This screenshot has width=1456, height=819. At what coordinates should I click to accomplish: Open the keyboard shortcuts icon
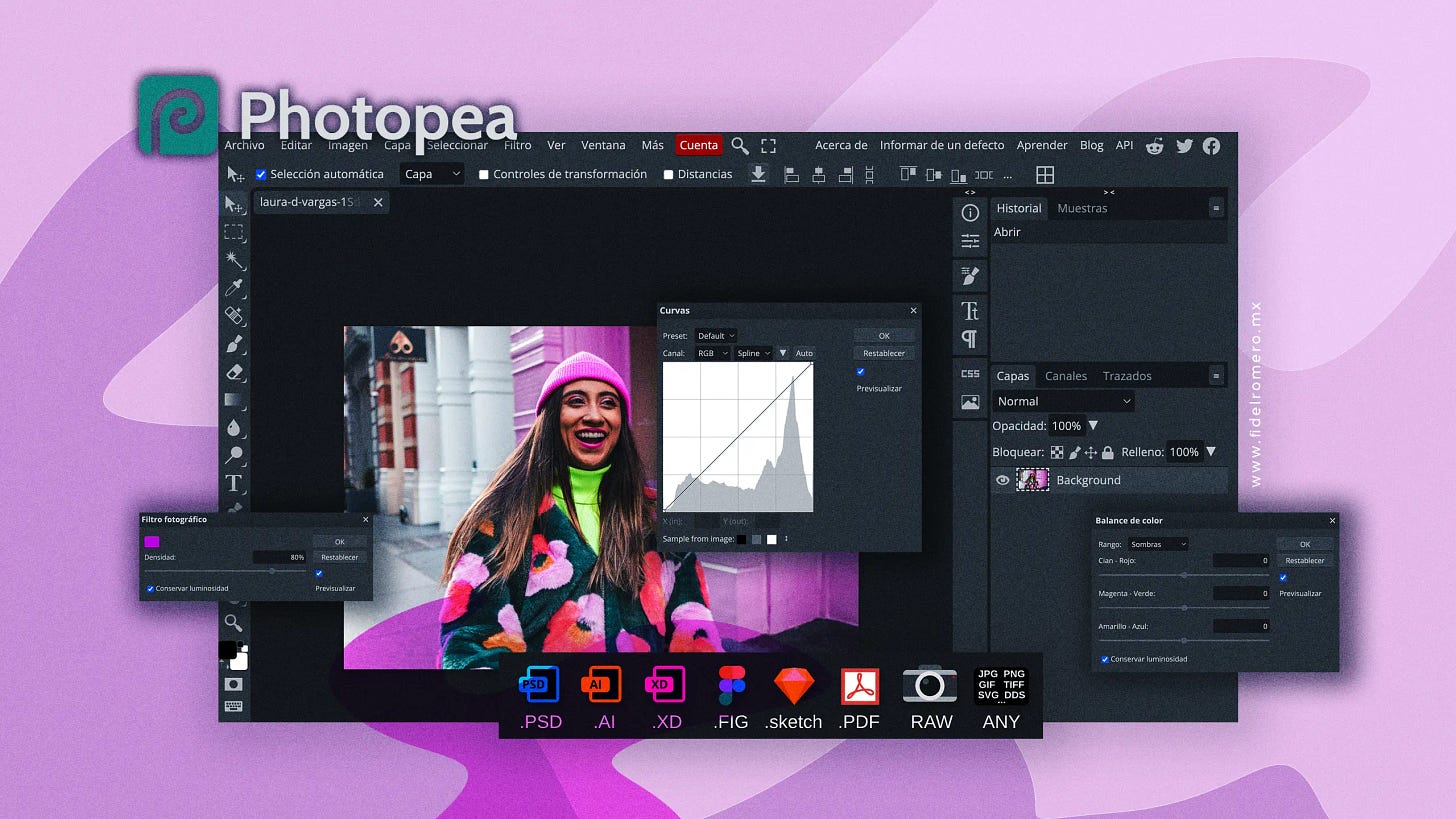[233, 706]
